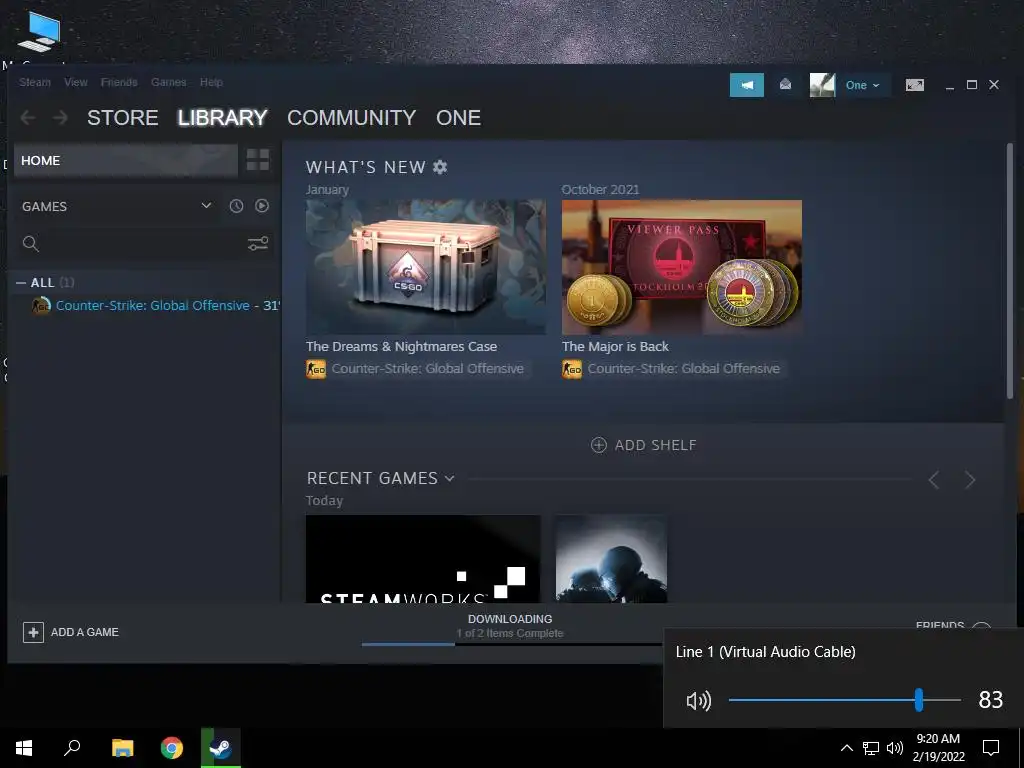
Task: Open the ONE profile tab
Action: pos(458,118)
